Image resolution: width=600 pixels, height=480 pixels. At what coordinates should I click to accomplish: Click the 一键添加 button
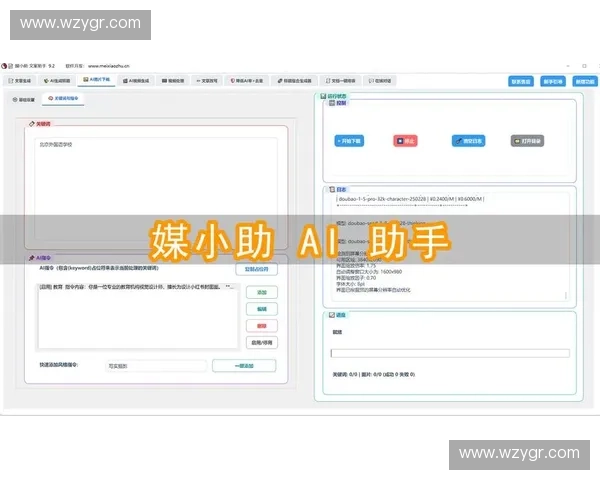[x=244, y=366]
